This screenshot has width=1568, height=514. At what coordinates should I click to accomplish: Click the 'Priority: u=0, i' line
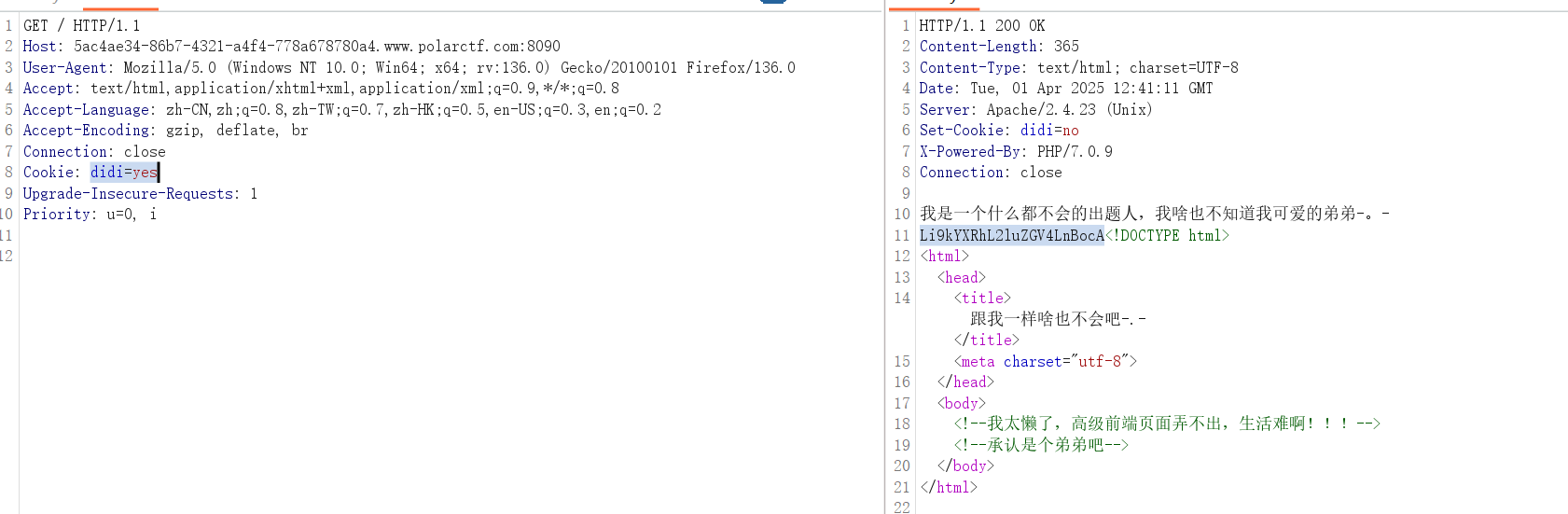point(90,214)
